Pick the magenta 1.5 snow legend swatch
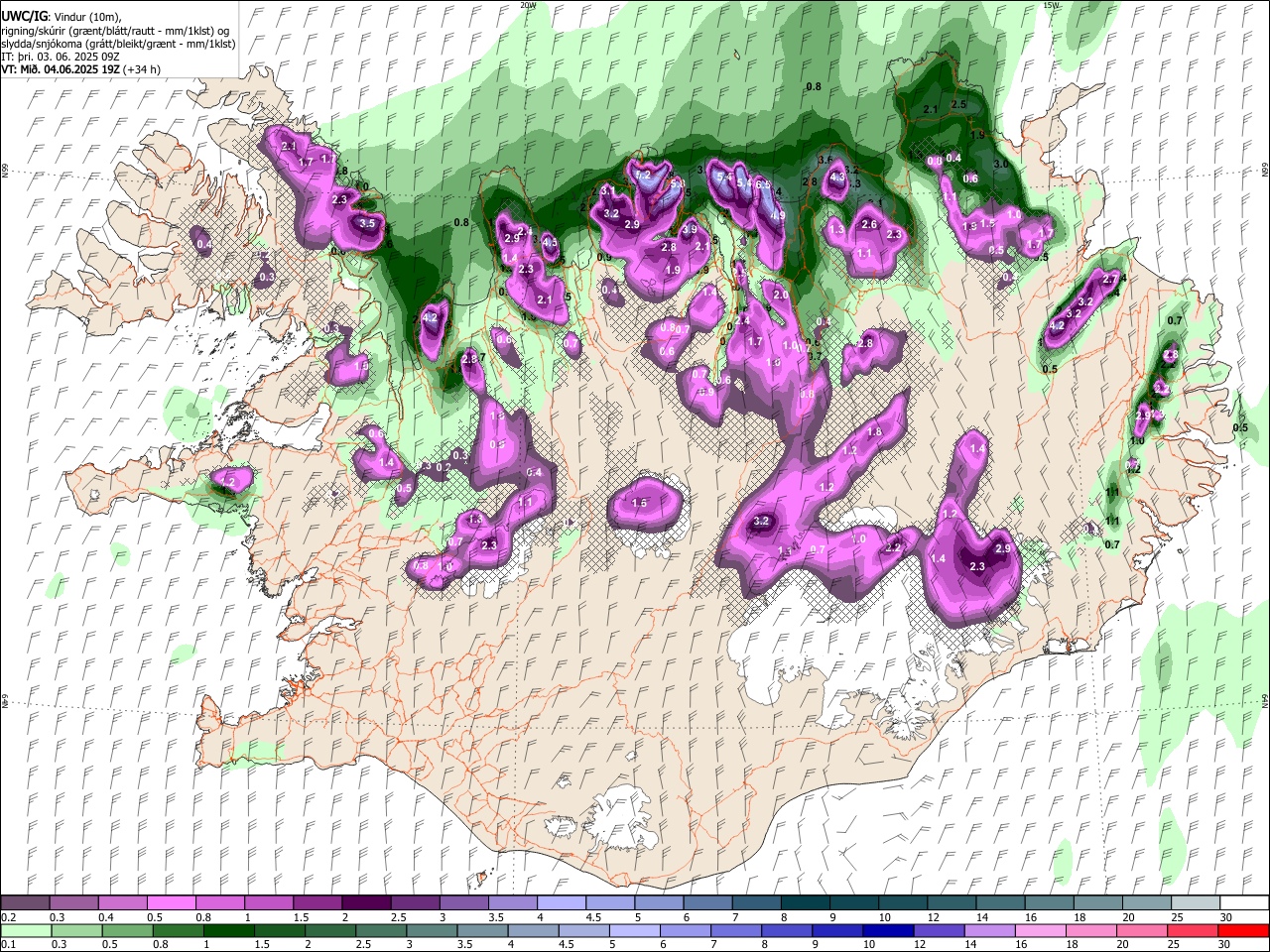 (x=317, y=903)
